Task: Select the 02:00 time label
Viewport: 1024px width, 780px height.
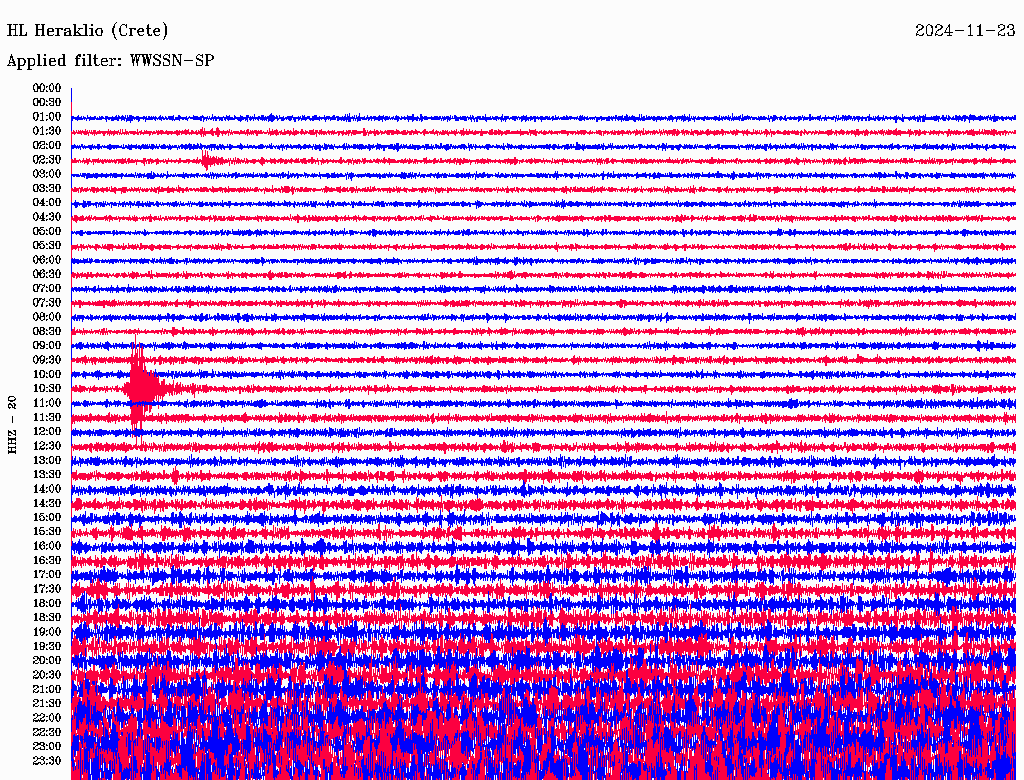Action: point(46,146)
